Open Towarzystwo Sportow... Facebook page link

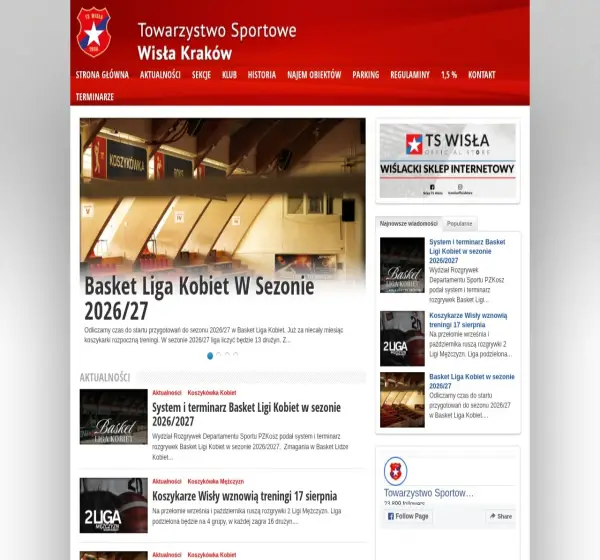429,493
